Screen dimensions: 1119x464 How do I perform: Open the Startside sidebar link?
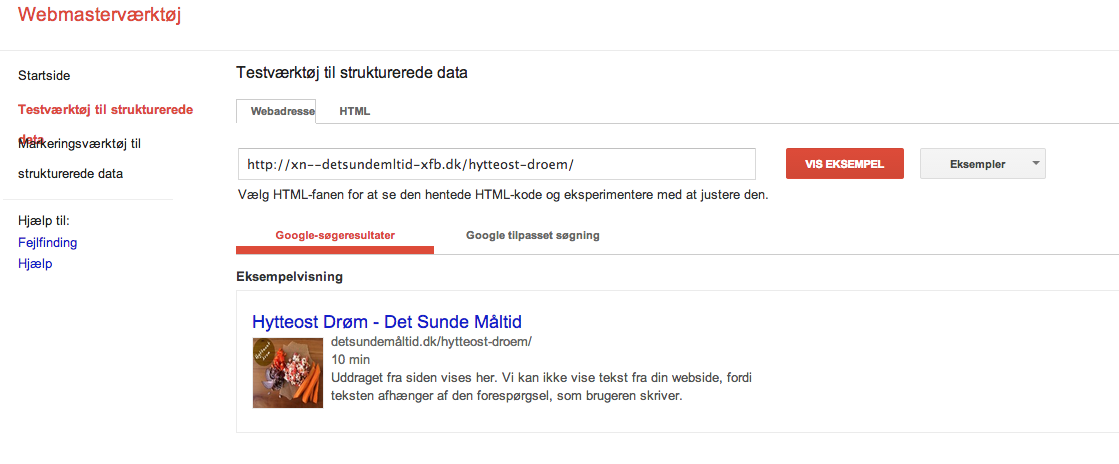coord(44,76)
